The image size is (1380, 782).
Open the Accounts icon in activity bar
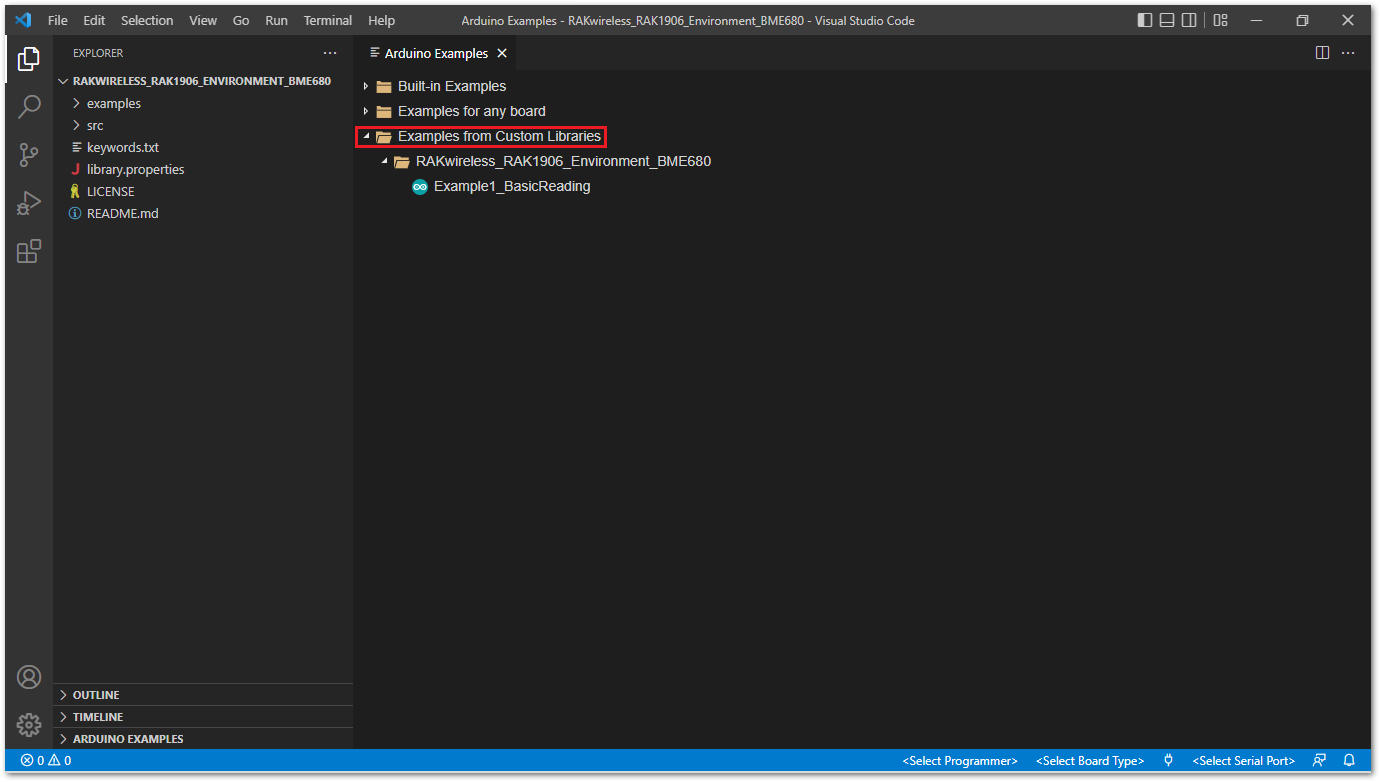coord(28,677)
